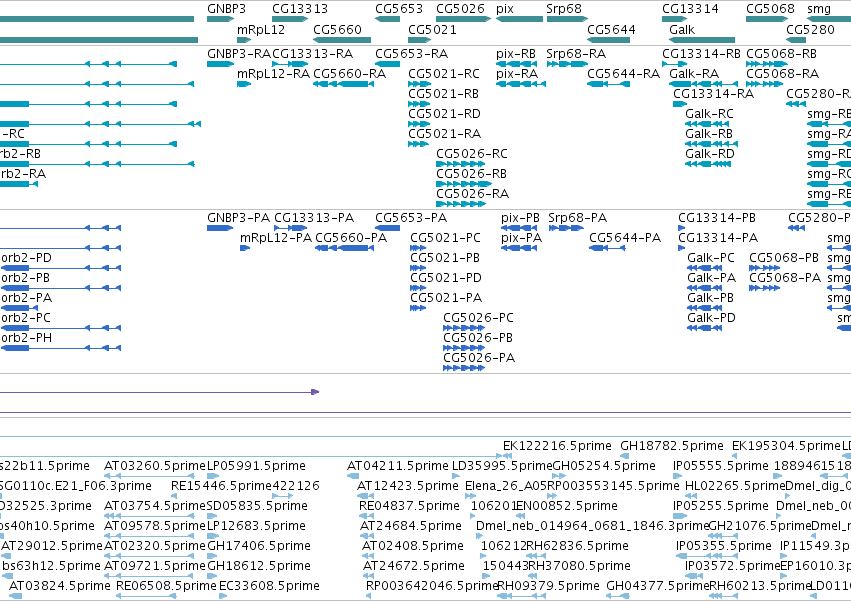Click the Srp68-PA protein label
The height and width of the screenshot is (601, 851).
click(x=577, y=218)
